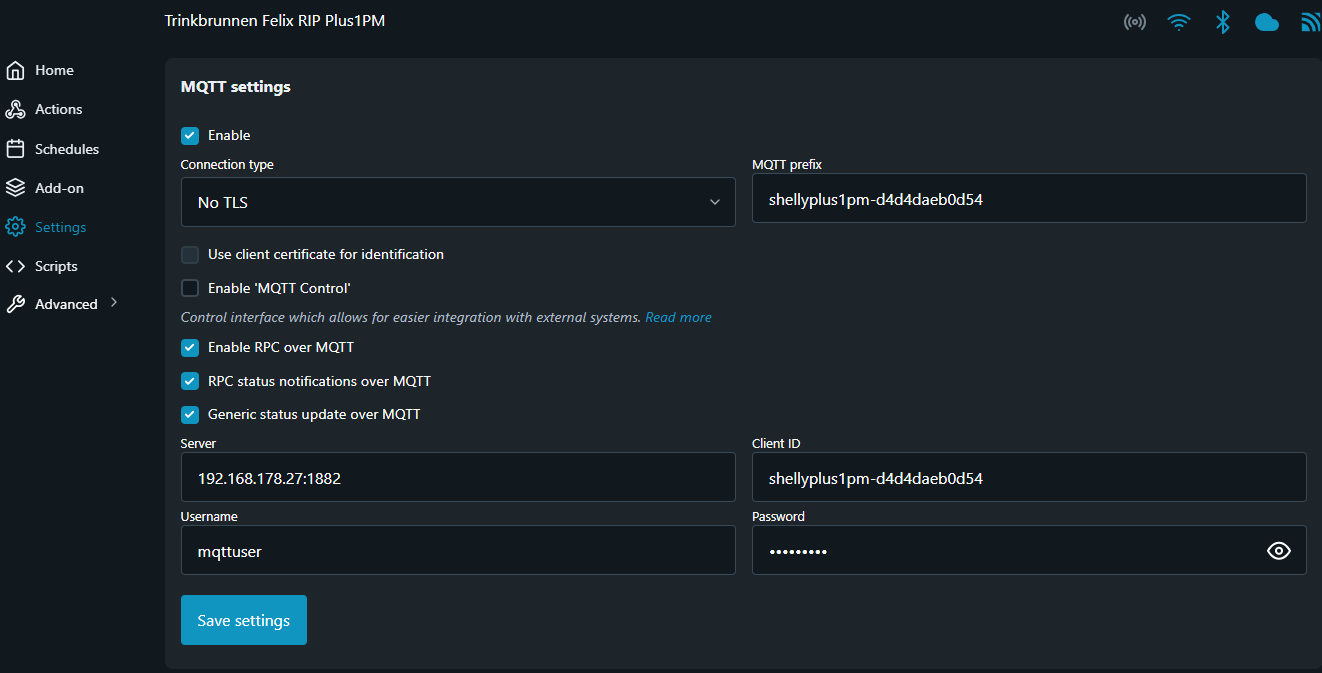1322x673 pixels.
Task: Enable 'MQTT Control' checkbox
Action: (x=190, y=289)
